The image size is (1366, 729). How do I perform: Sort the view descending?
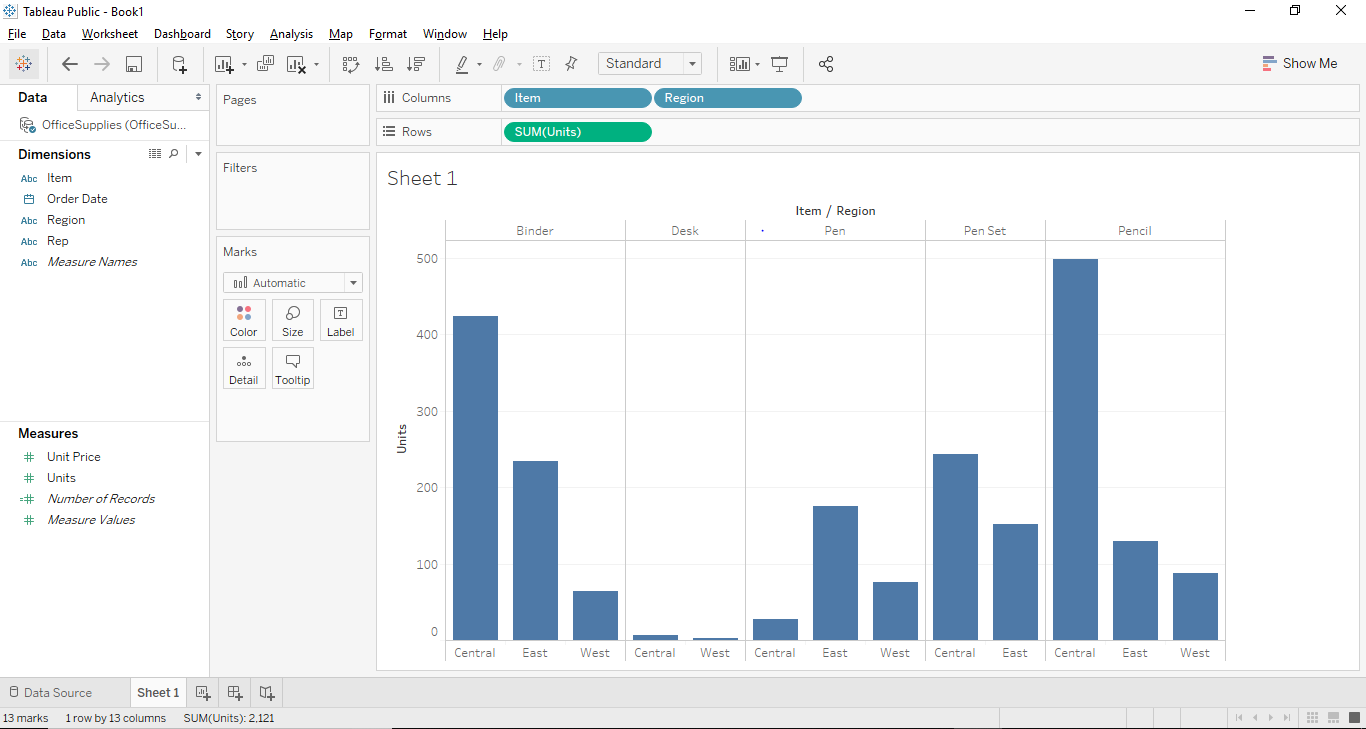(x=416, y=63)
